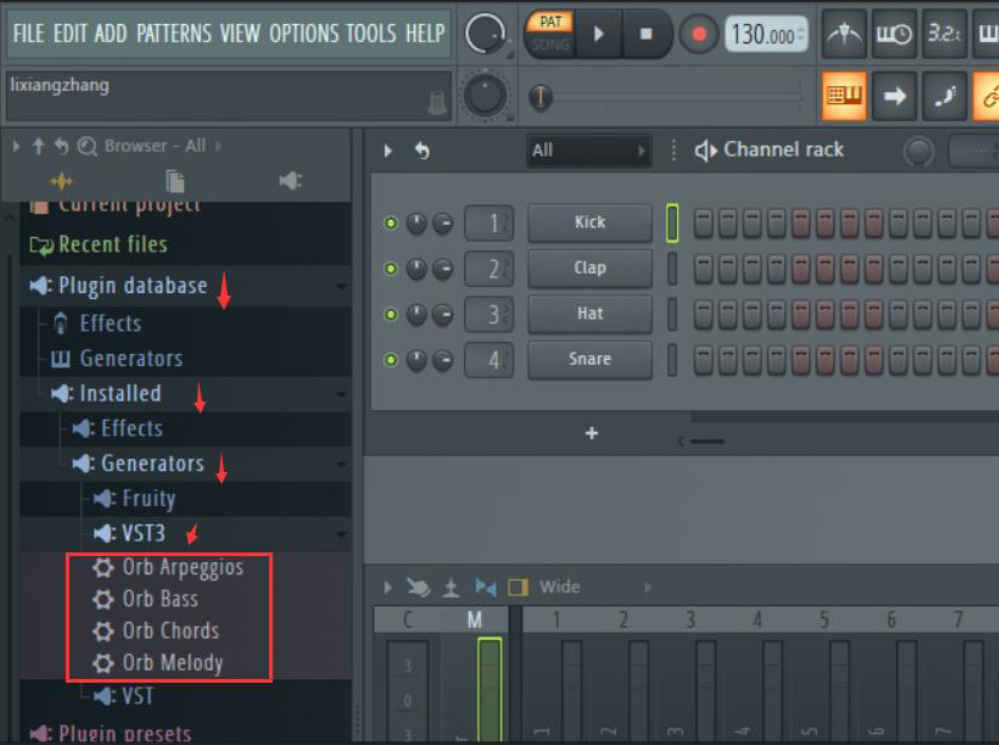Click the Clap channel button
The width and height of the screenshot is (999, 745).
point(589,268)
